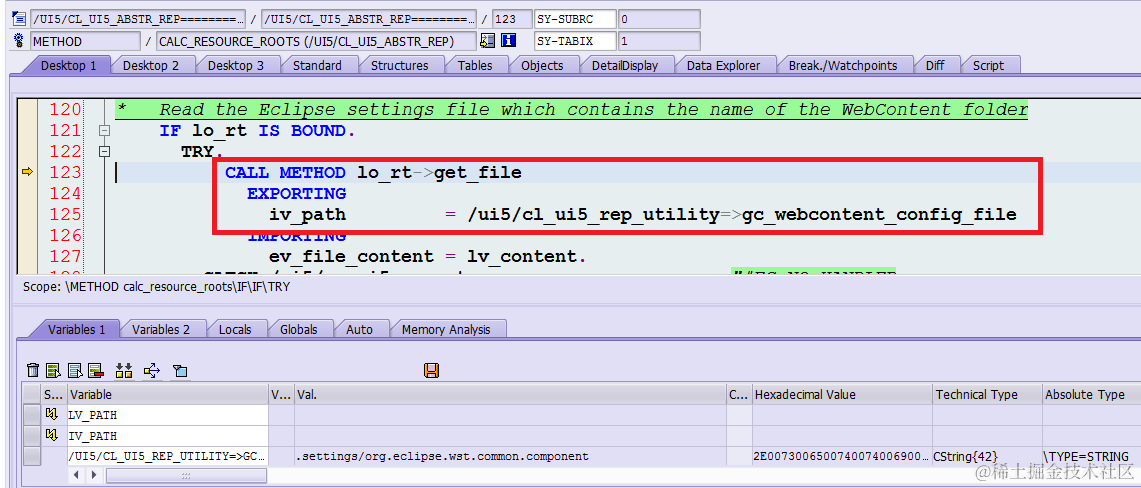
Task: Click the Variable column header
Action: 168,394
